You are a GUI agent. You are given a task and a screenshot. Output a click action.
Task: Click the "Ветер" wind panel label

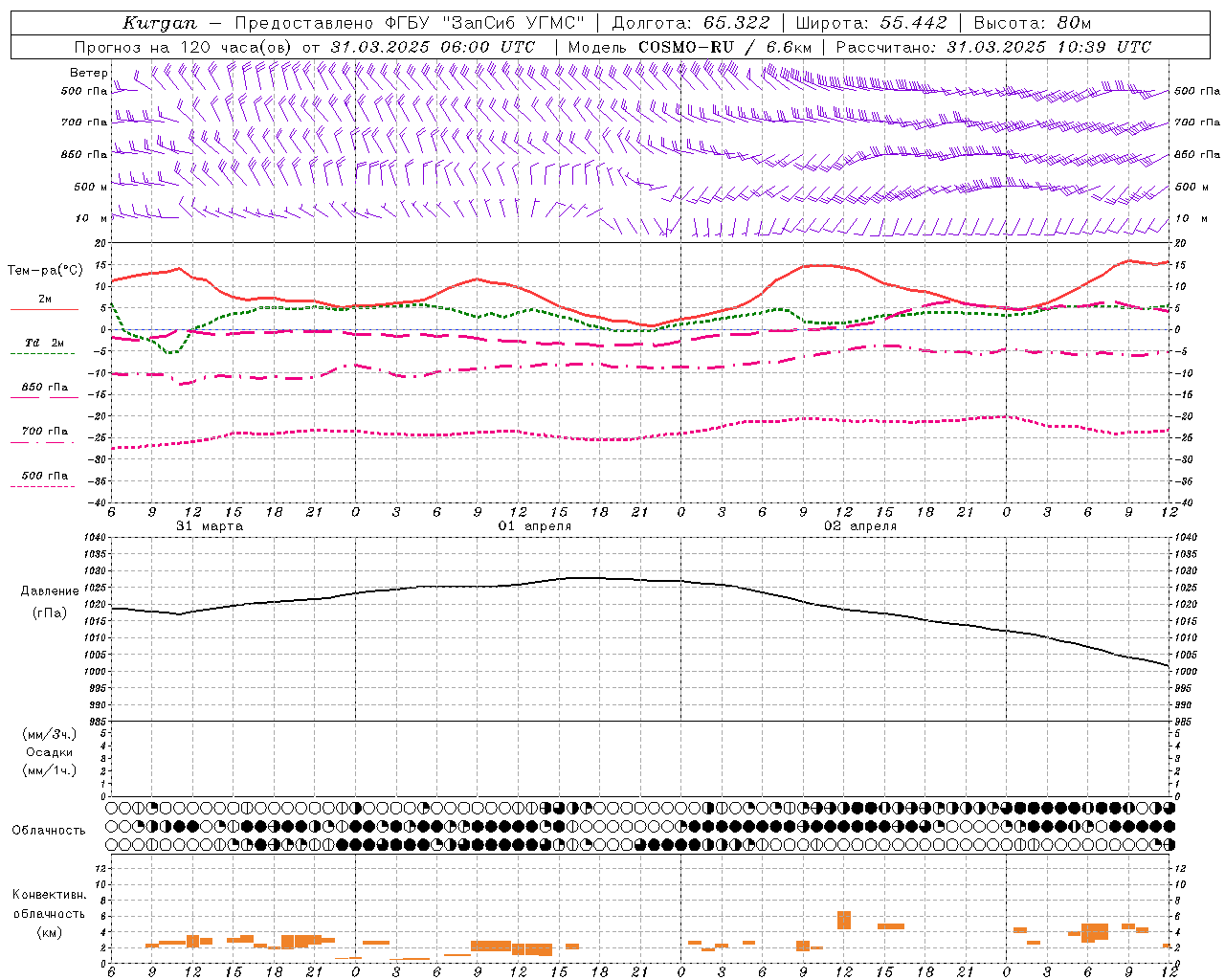pos(88,73)
